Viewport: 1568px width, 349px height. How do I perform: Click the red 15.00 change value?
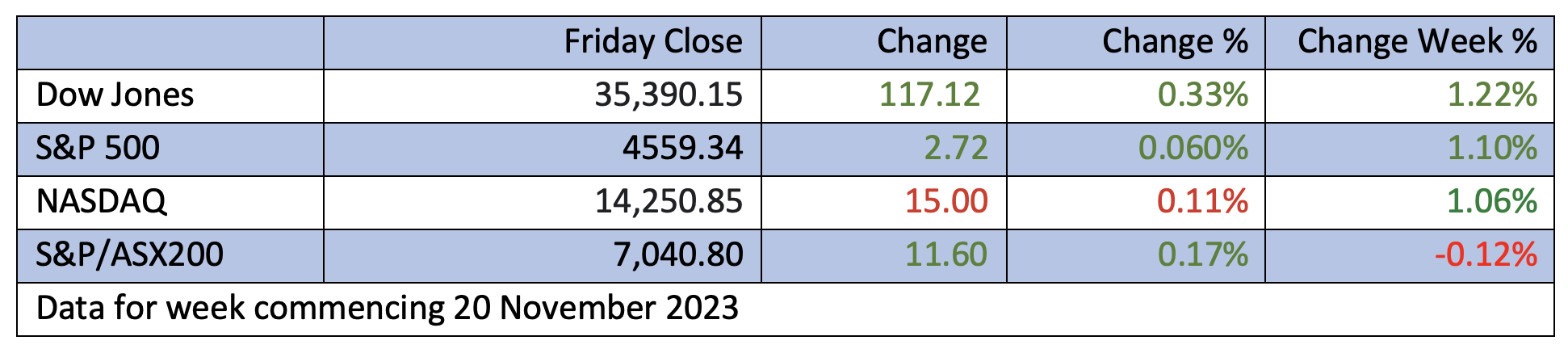click(x=946, y=202)
